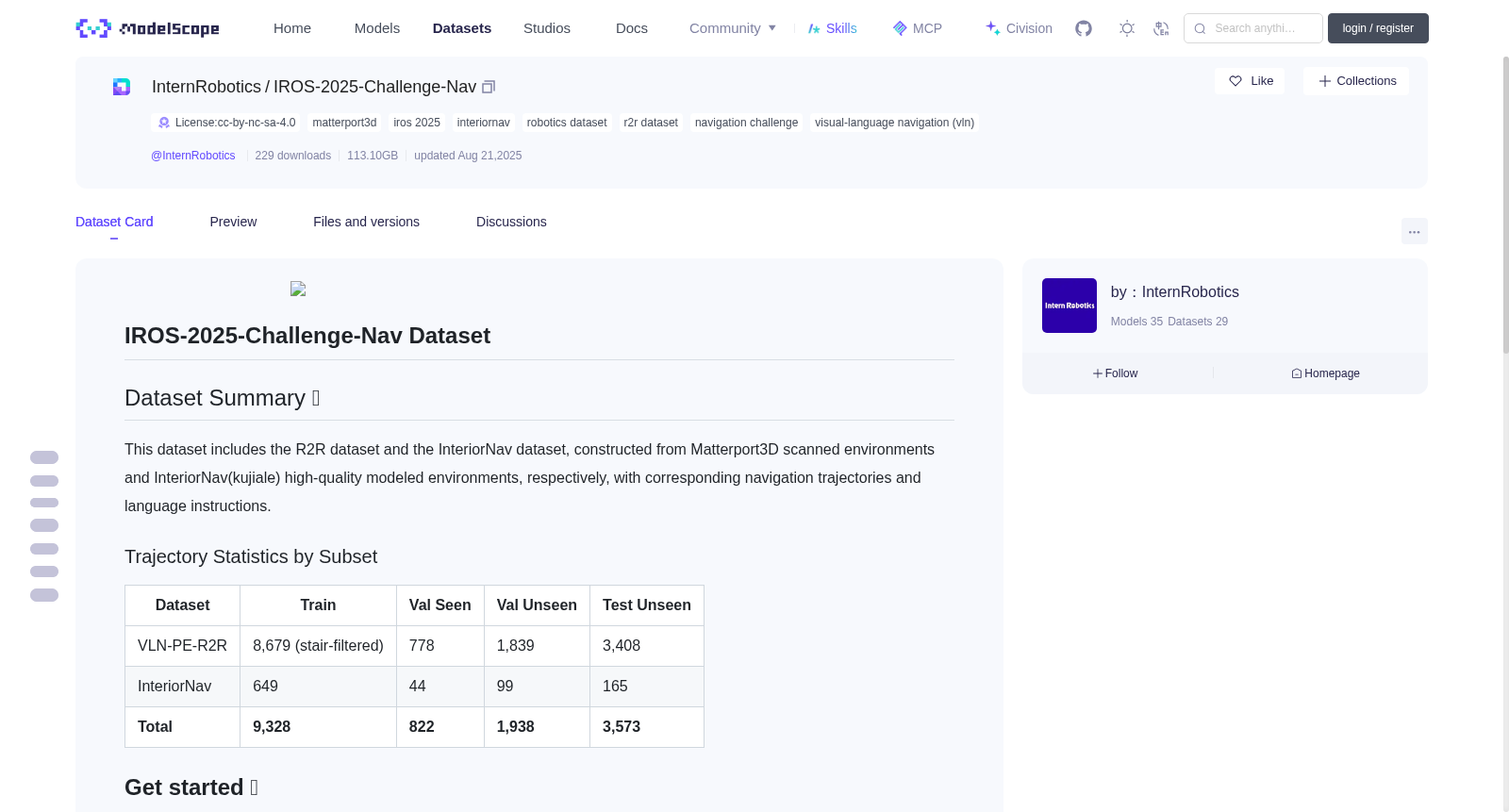Click the "Datasets 29" count

(x=1198, y=322)
